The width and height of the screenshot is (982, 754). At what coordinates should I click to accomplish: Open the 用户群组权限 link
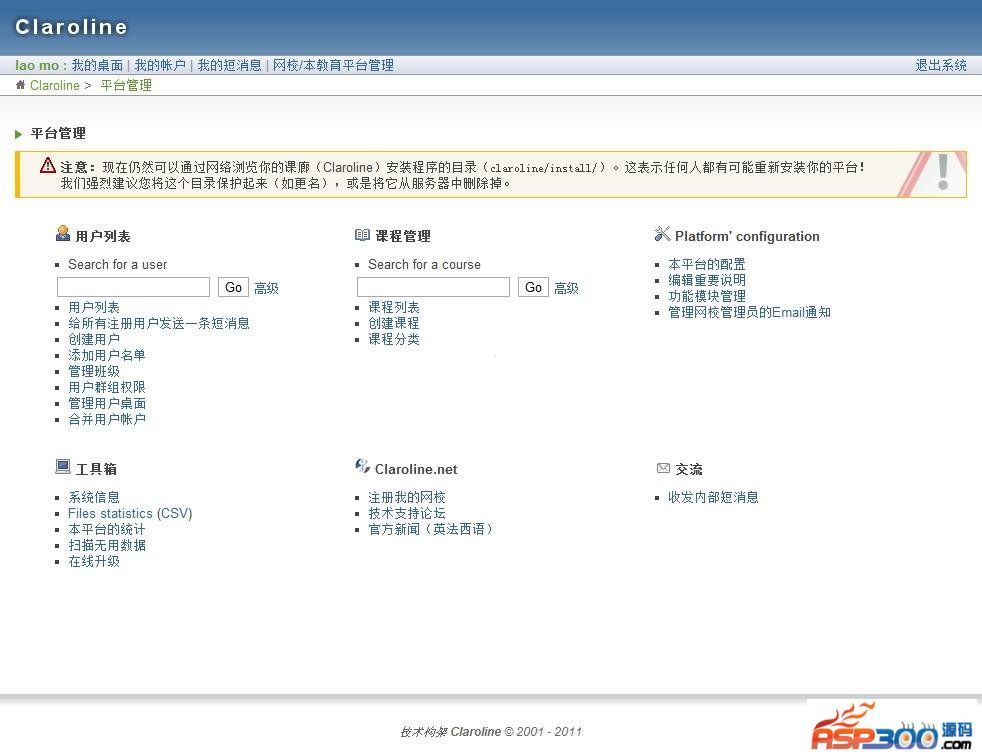pyautogui.click(x=107, y=387)
